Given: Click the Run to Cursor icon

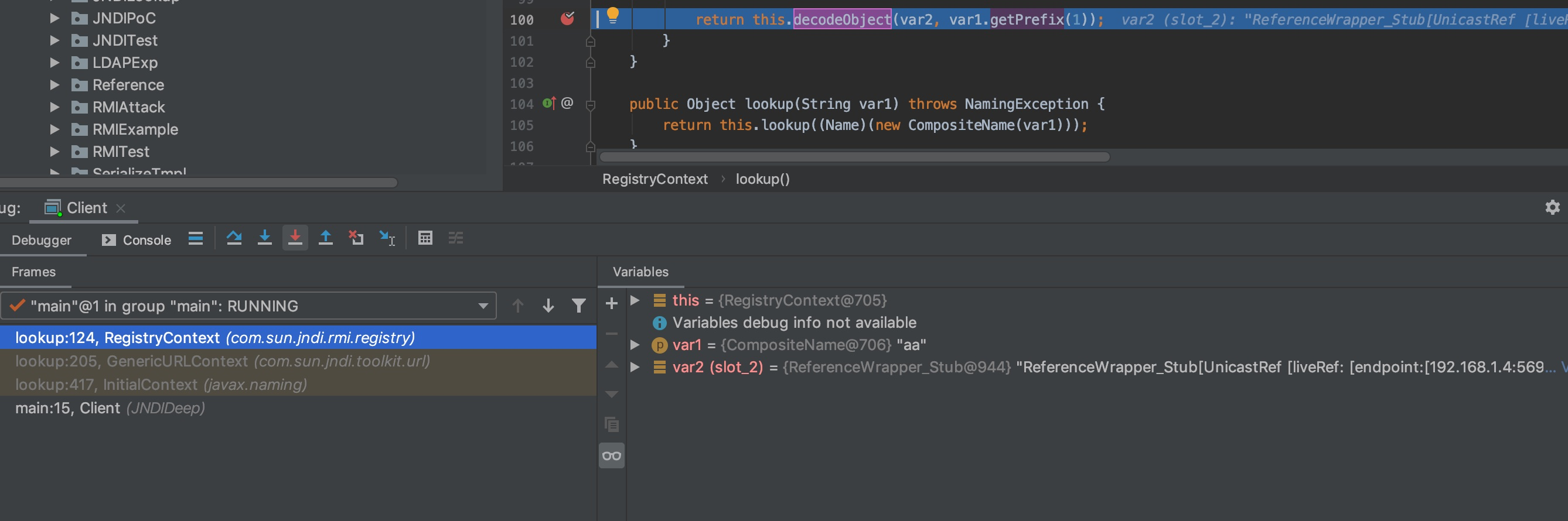Looking at the screenshot, I should coord(387,238).
